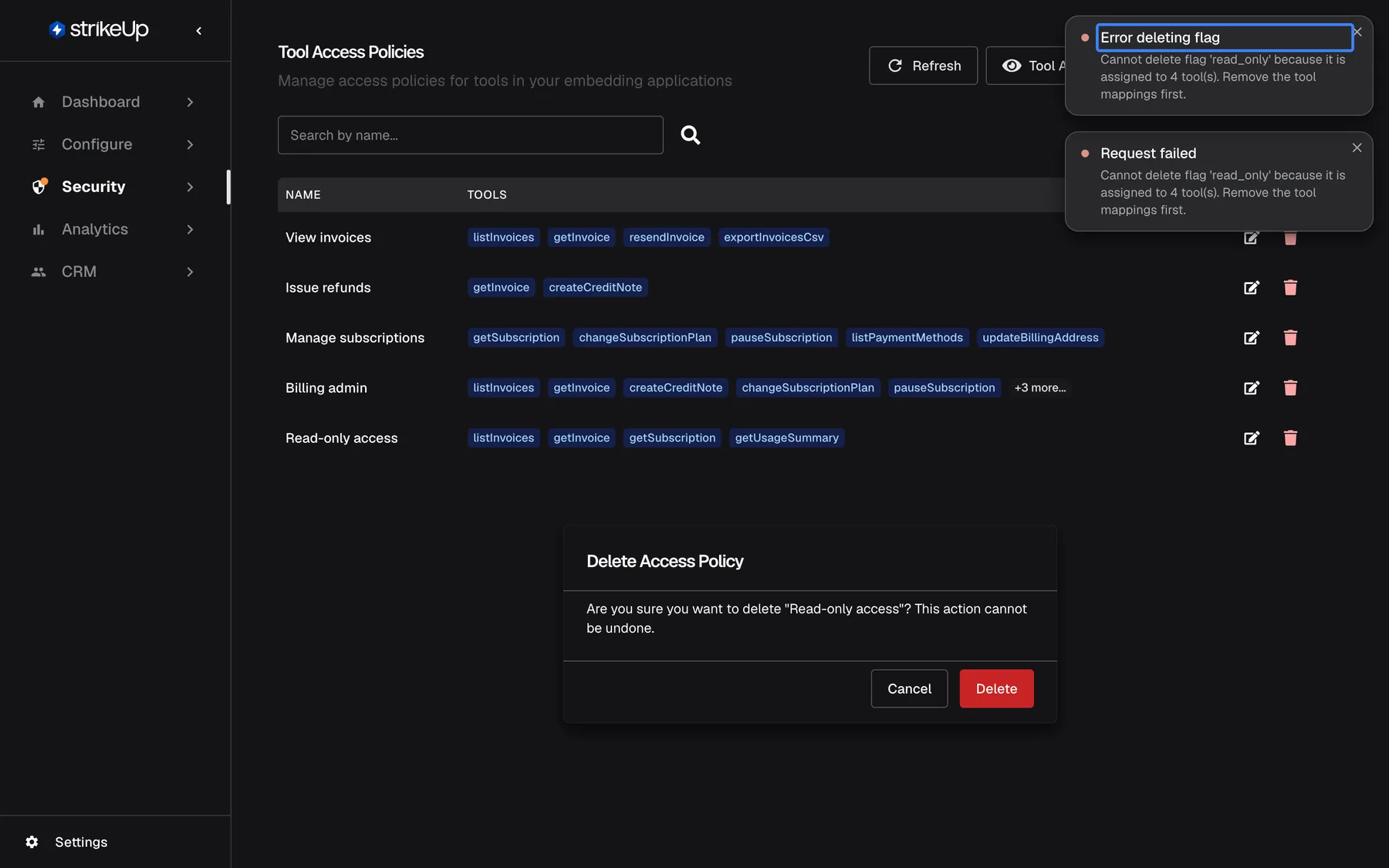The height and width of the screenshot is (868, 1389).
Task: Click the TOOLS column header
Action: click(x=487, y=194)
